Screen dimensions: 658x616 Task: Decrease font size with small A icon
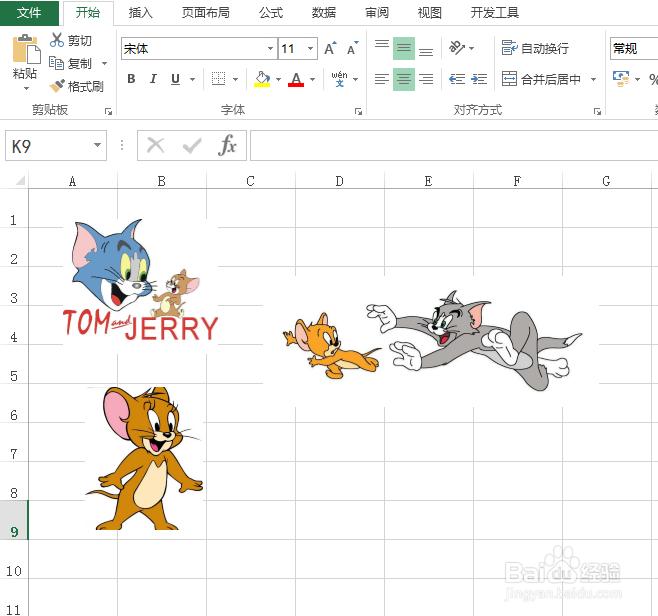click(x=352, y=49)
